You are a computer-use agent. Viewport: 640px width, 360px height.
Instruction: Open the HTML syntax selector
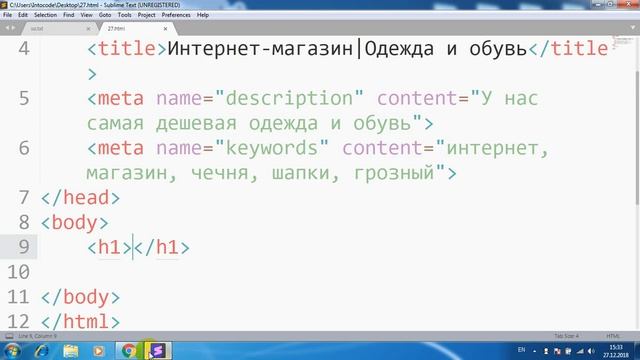click(x=613, y=336)
